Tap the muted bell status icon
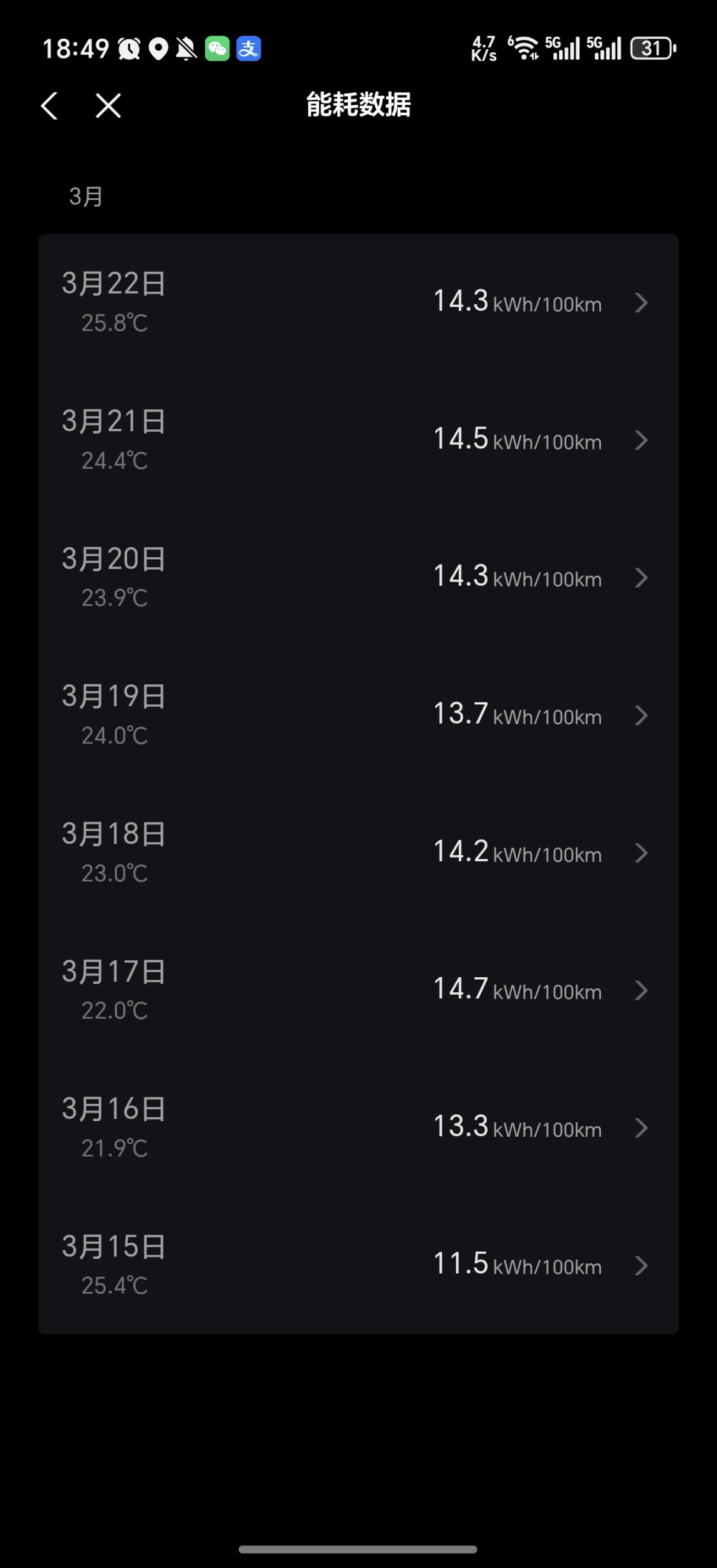 click(x=186, y=49)
